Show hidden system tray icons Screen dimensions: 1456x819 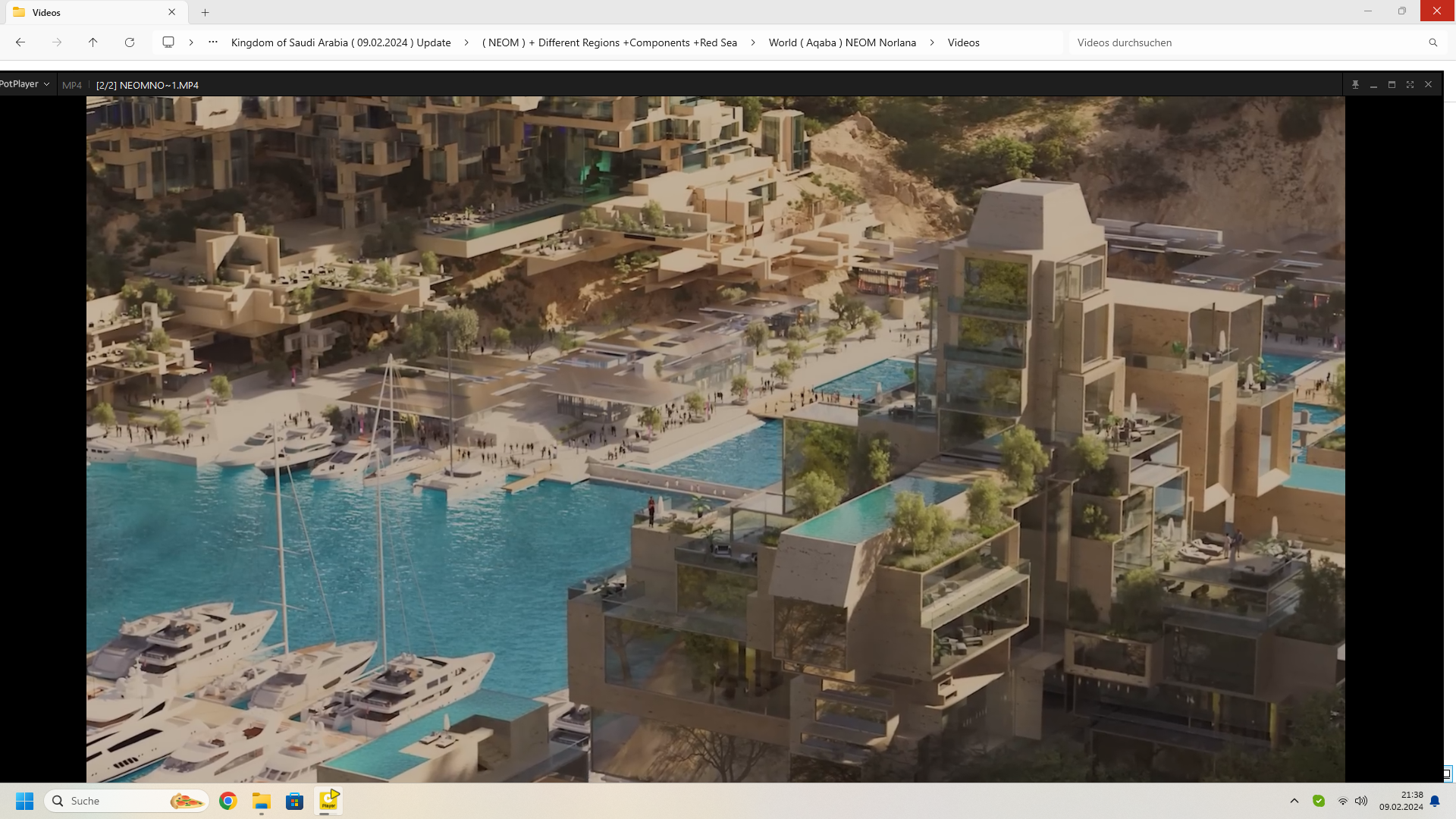coord(1294,801)
